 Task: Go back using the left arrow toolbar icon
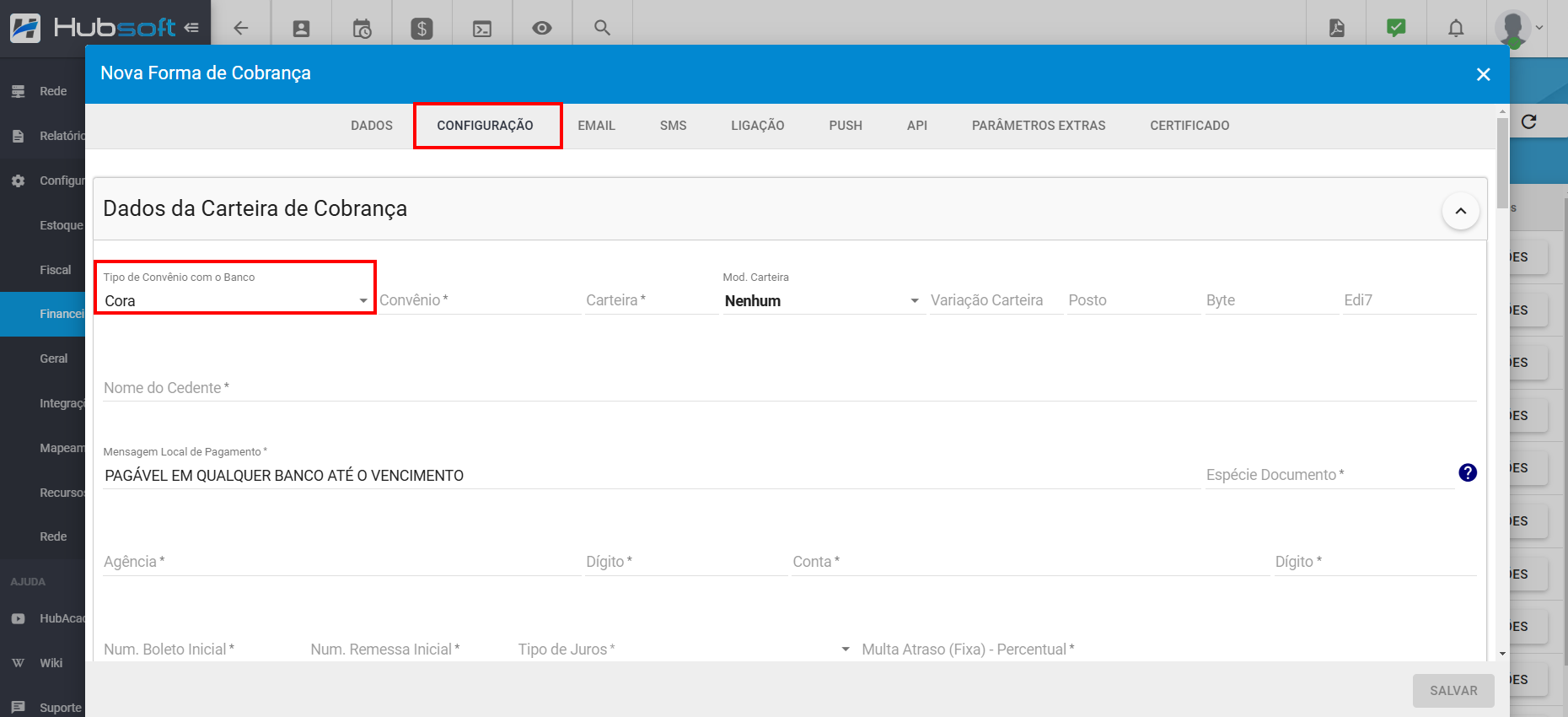pos(241,28)
